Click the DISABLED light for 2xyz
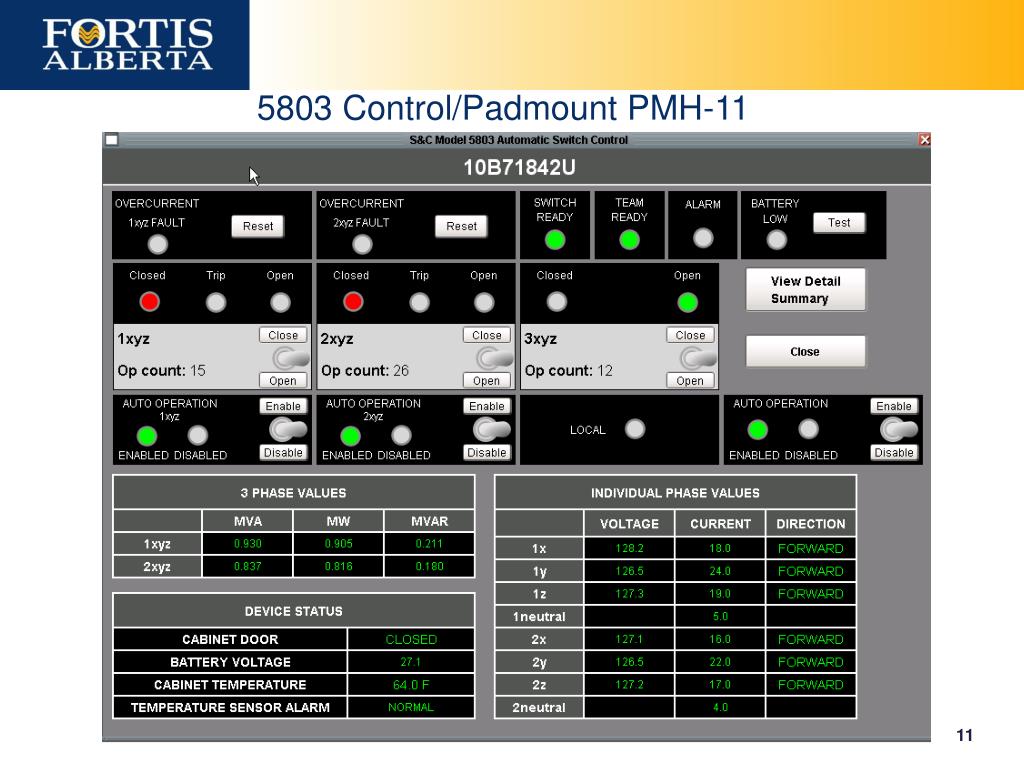The width and height of the screenshot is (1024, 768). tap(402, 435)
